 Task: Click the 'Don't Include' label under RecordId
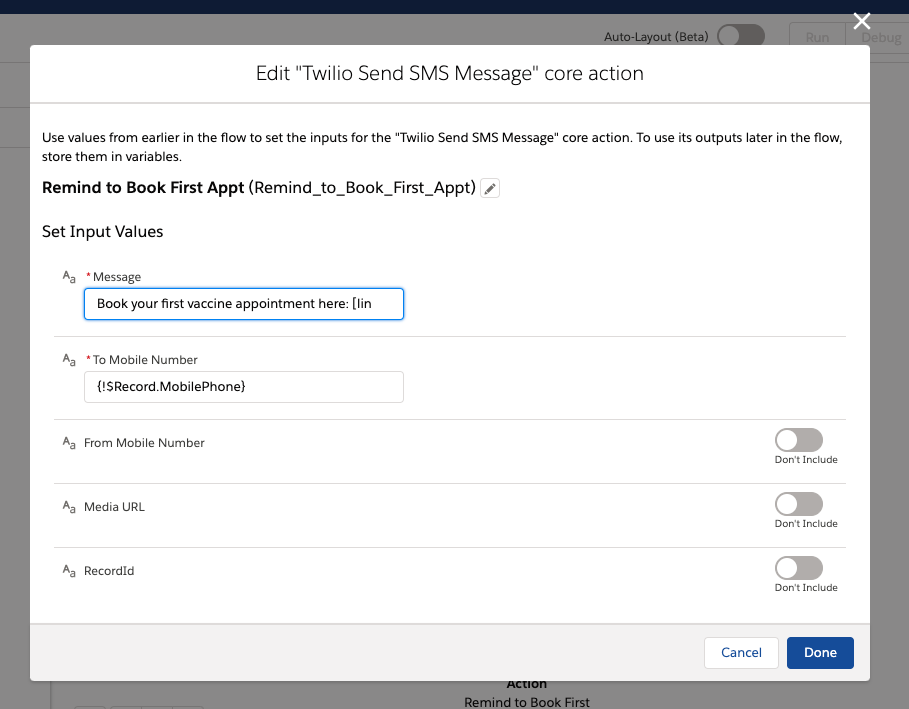pos(806,587)
